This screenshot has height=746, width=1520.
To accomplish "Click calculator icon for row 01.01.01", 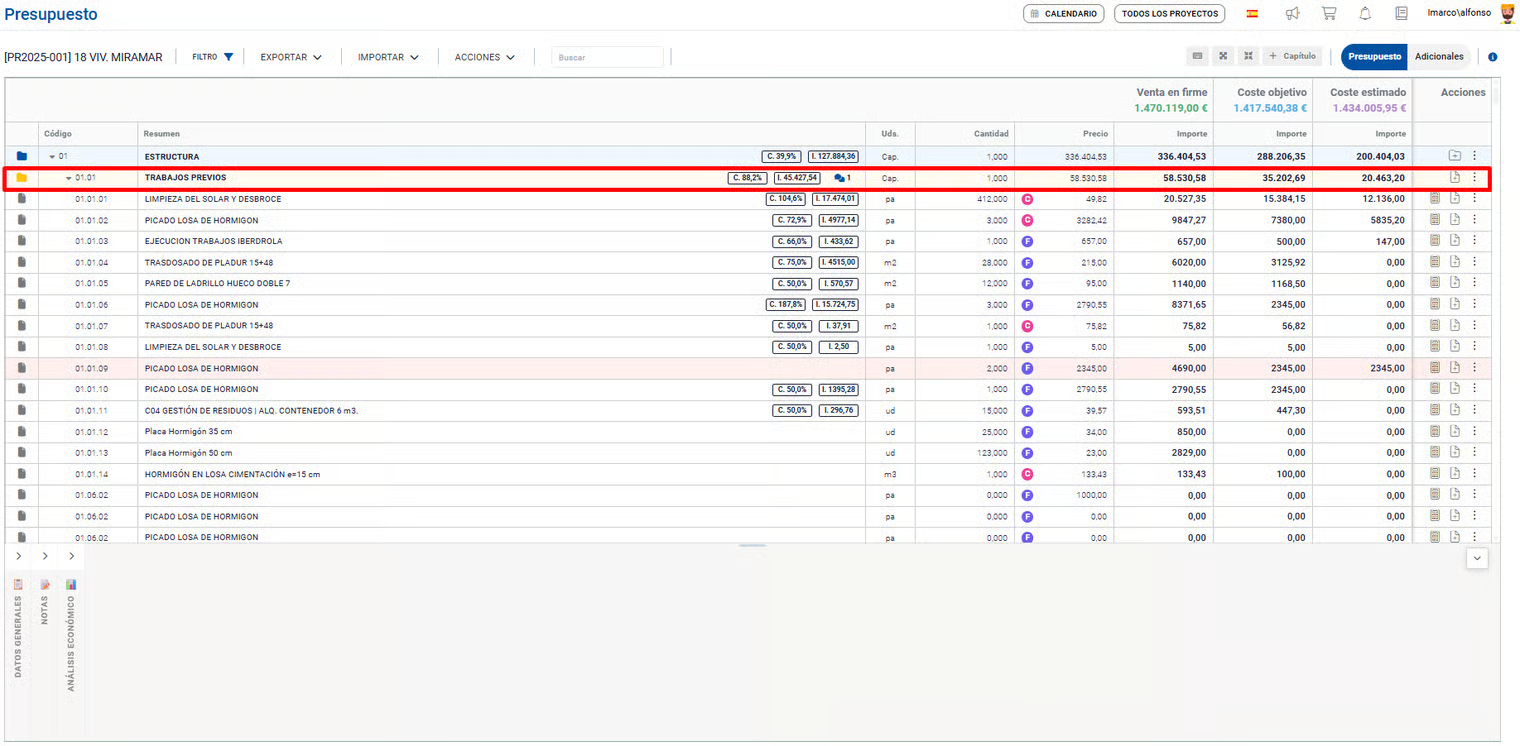I will (x=1435, y=199).
